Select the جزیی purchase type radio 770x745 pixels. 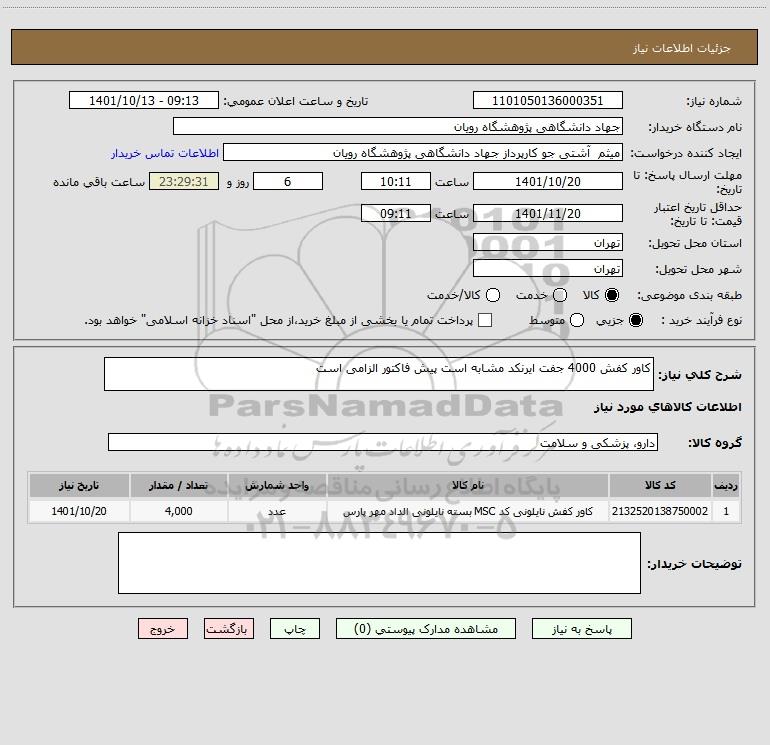tap(636, 320)
